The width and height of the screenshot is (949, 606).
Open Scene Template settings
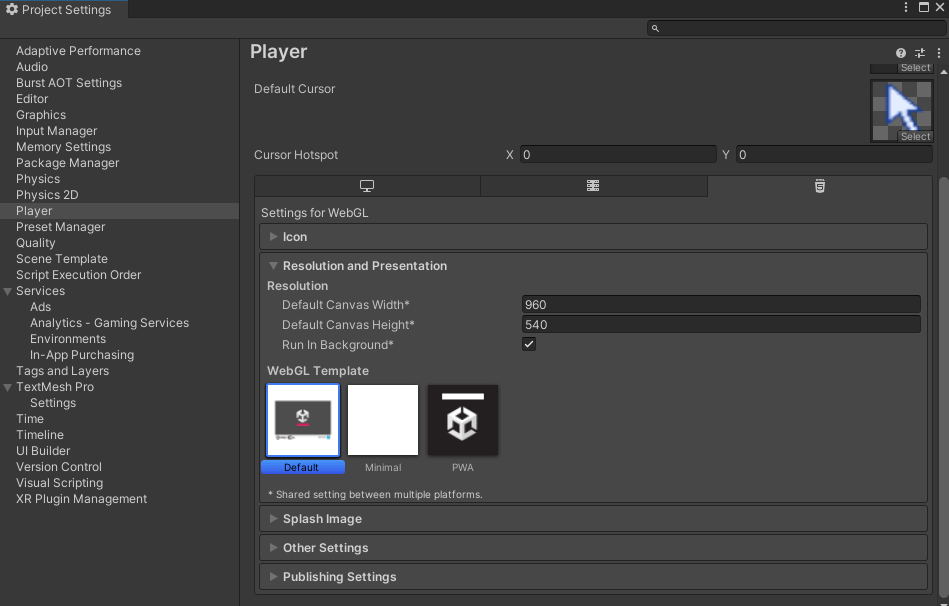[x=62, y=259]
